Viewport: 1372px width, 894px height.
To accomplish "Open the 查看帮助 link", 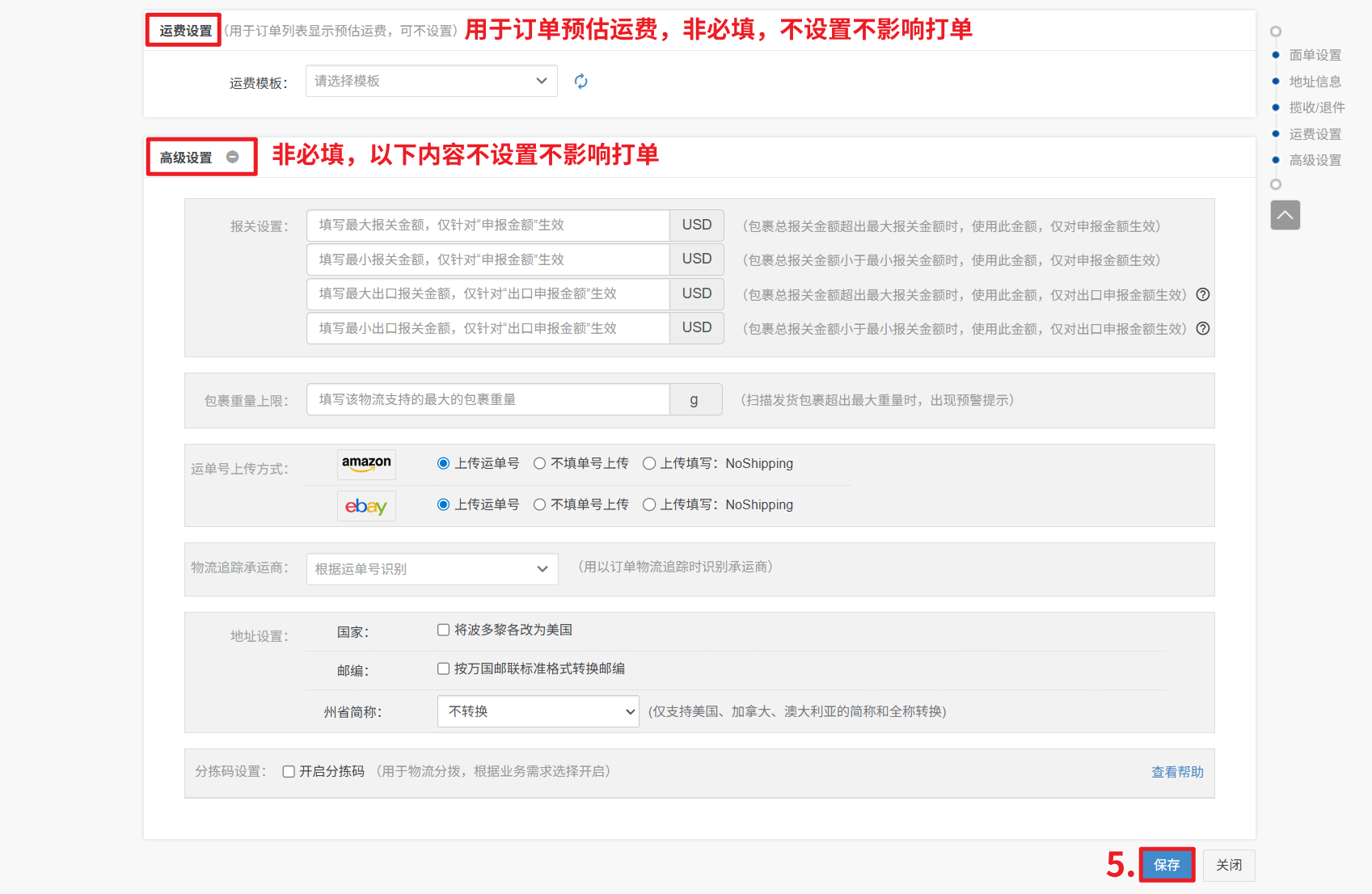I will tap(1177, 772).
